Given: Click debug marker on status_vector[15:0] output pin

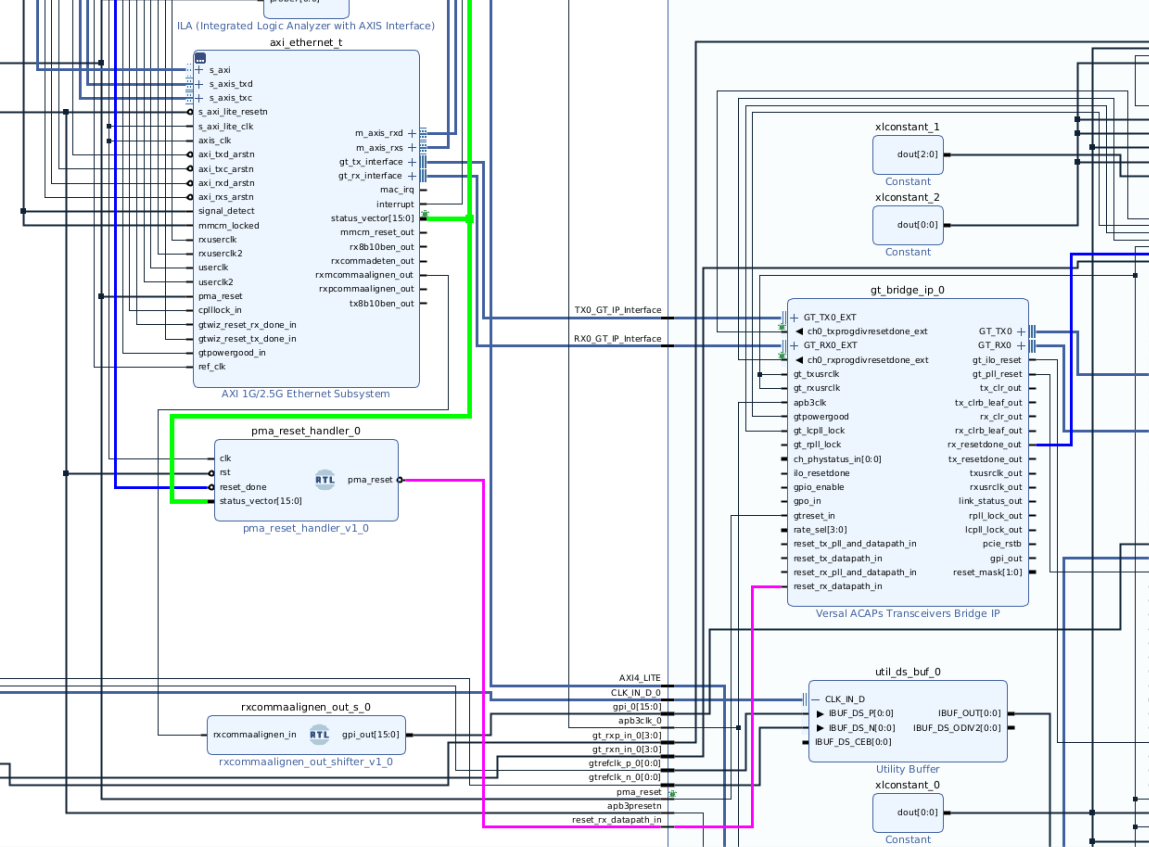Looking at the screenshot, I should [425, 214].
